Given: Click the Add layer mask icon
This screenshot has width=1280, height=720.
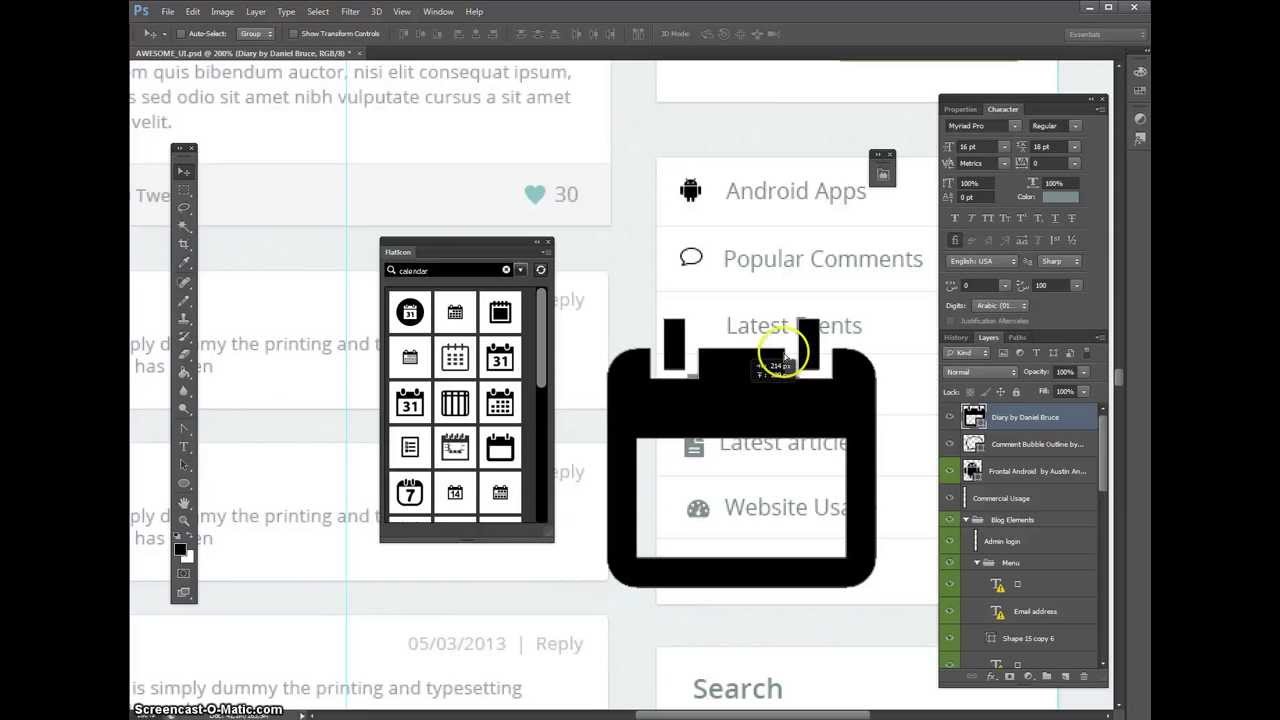Looking at the screenshot, I should tap(1009, 677).
